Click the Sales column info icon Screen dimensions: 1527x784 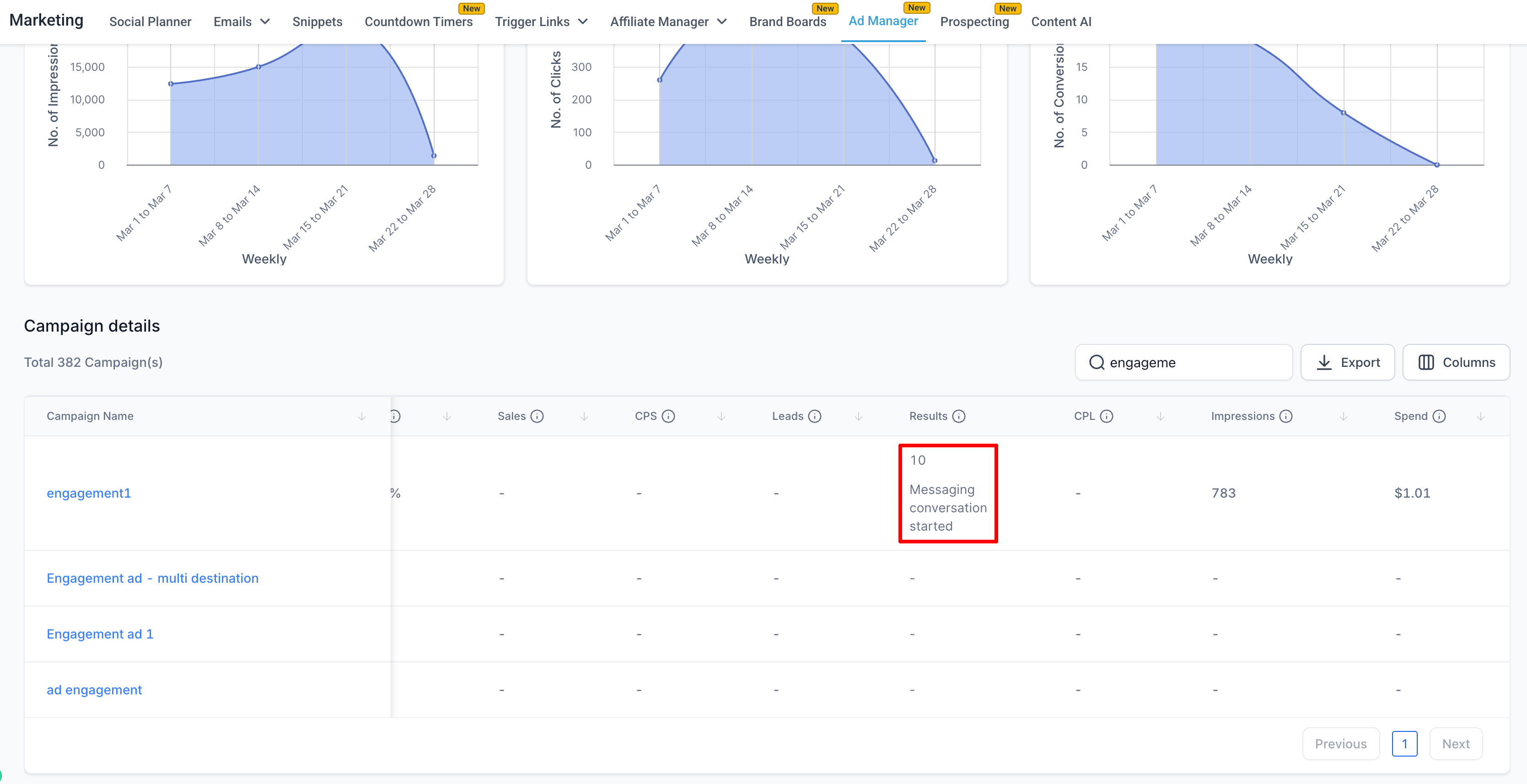[x=537, y=416]
